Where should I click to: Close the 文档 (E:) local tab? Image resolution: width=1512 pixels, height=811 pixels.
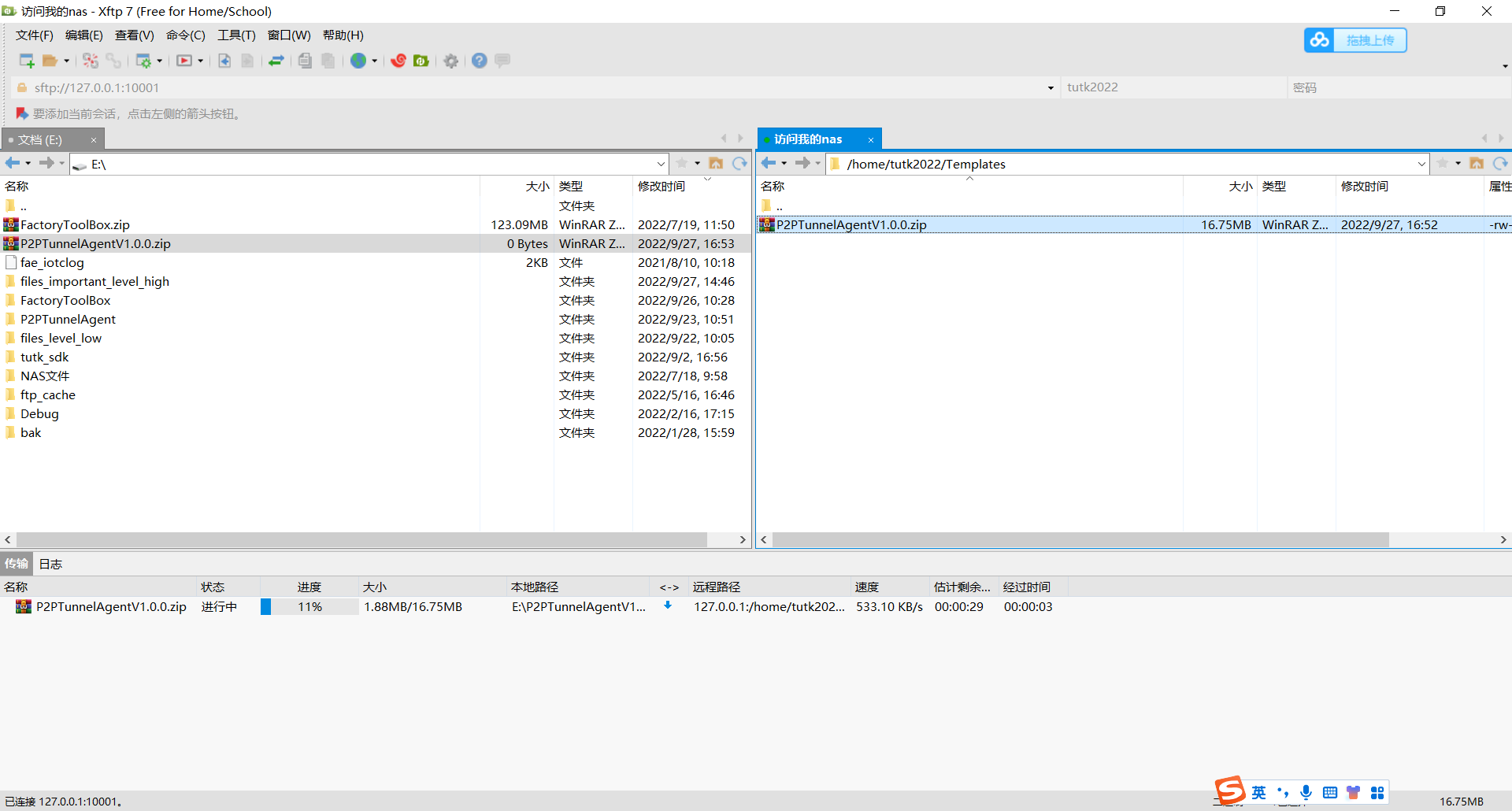pos(94,140)
